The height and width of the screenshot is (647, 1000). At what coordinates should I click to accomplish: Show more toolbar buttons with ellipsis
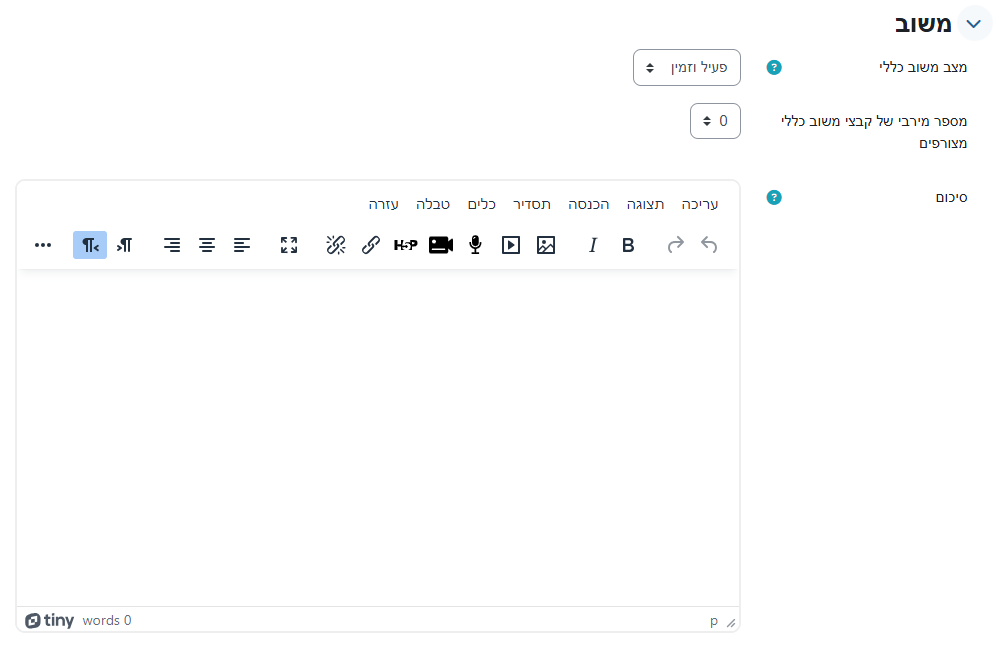(x=43, y=245)
